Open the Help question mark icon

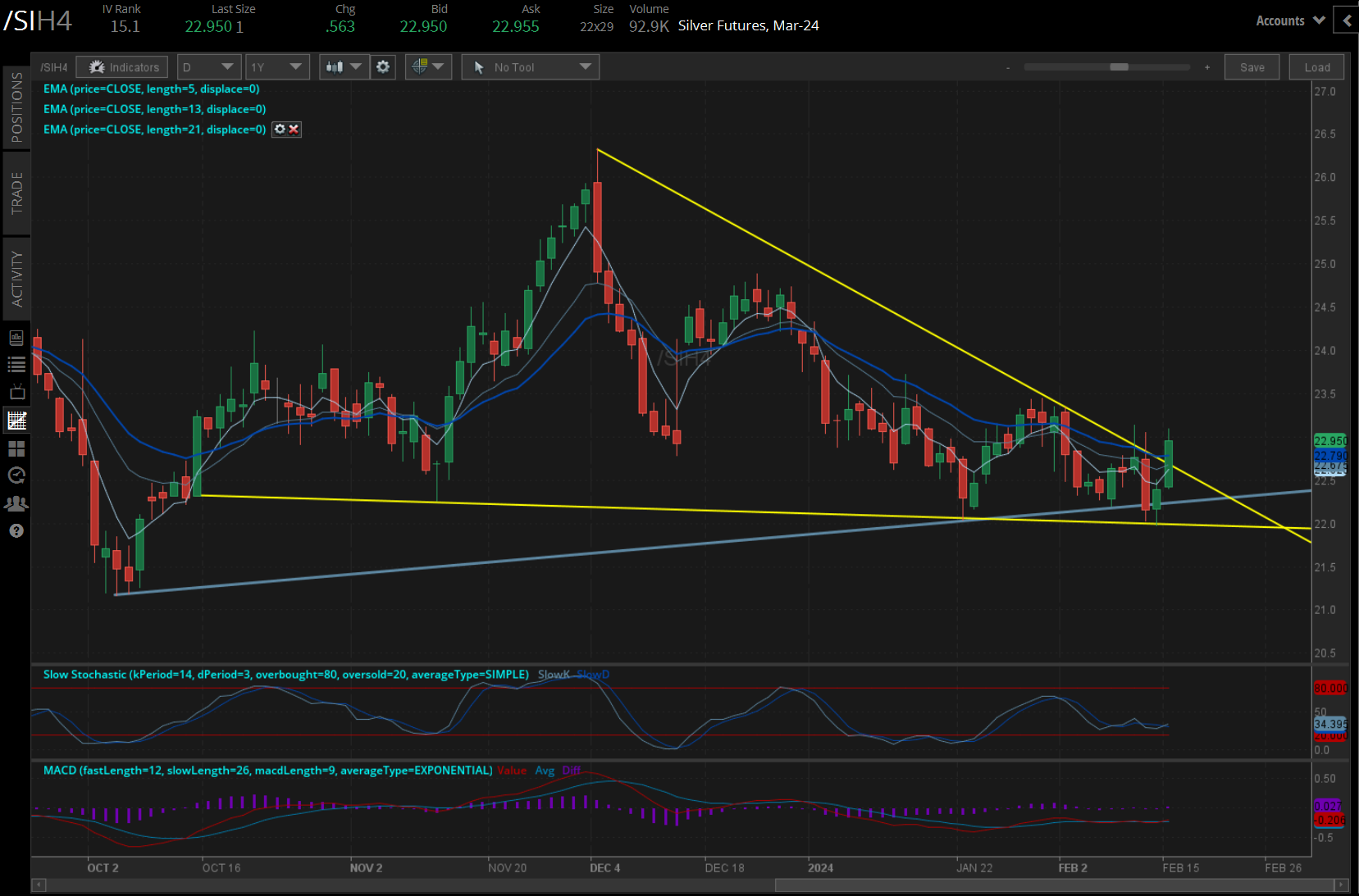[x=16, y=530]
